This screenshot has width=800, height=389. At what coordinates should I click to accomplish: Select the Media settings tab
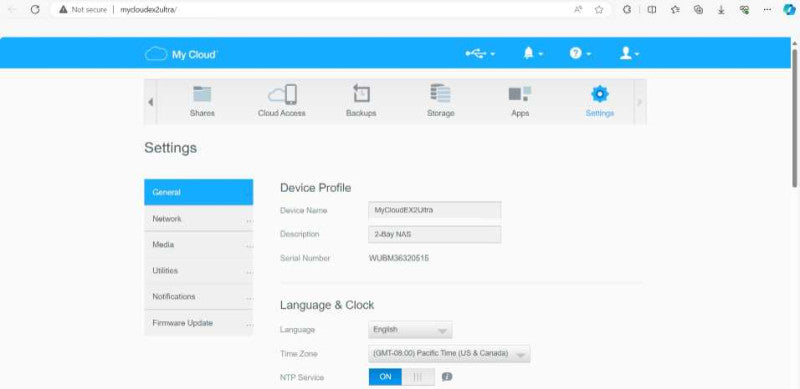tap(198, 245)
